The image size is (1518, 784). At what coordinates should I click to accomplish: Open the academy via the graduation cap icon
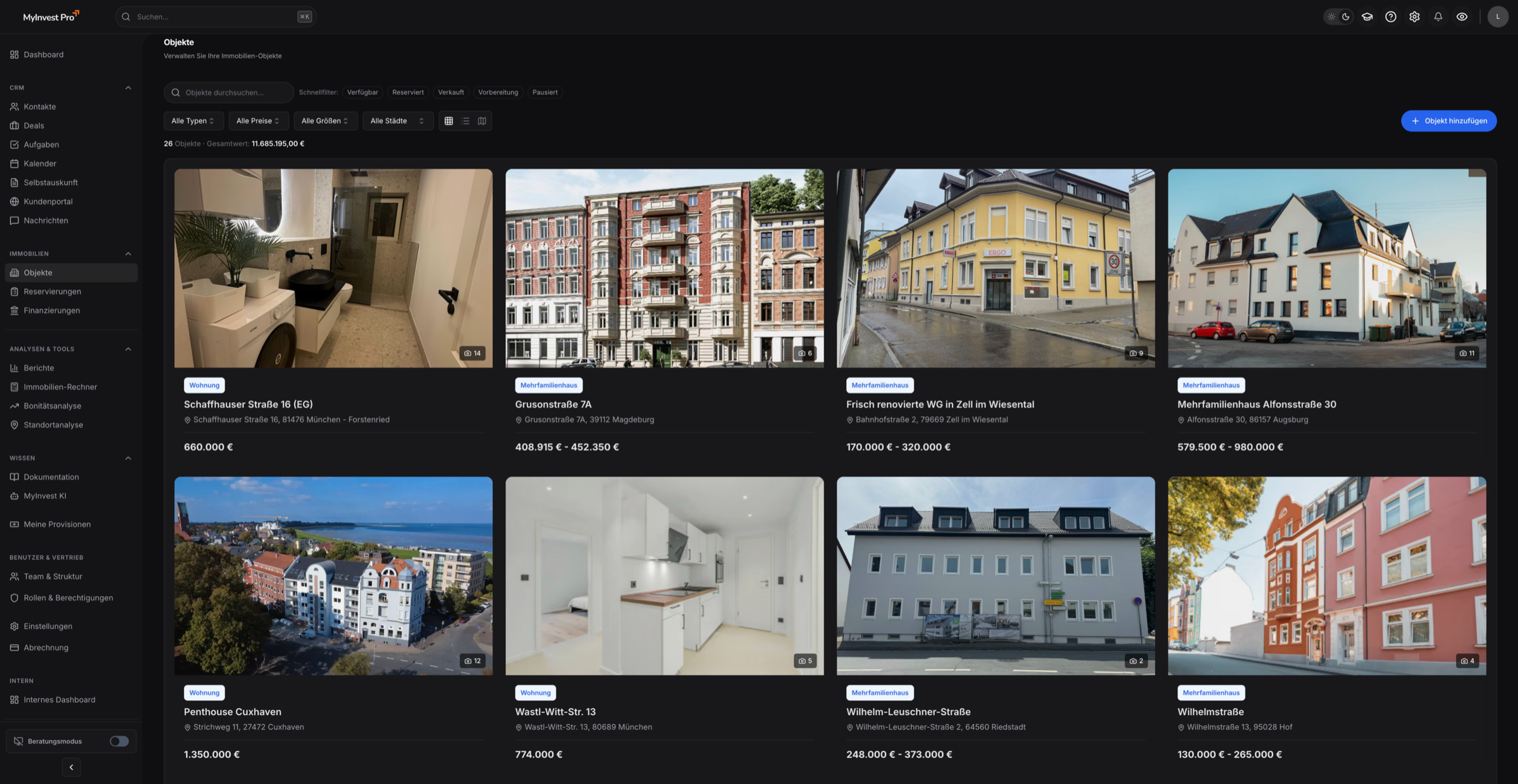click(x=1367, y=16)
